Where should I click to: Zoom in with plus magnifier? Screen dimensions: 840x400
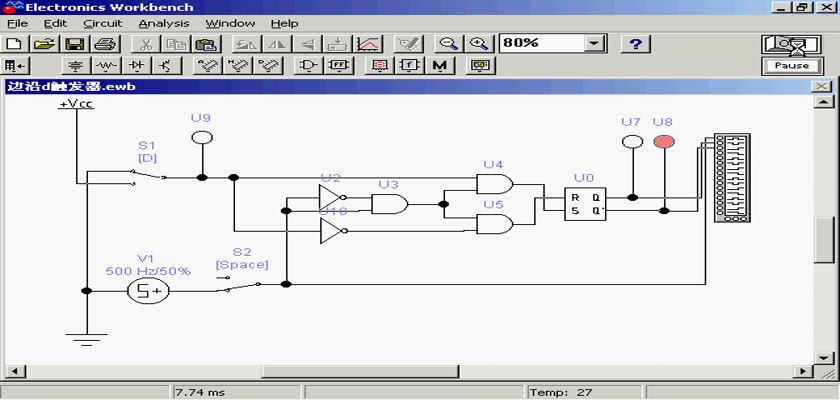478,43
